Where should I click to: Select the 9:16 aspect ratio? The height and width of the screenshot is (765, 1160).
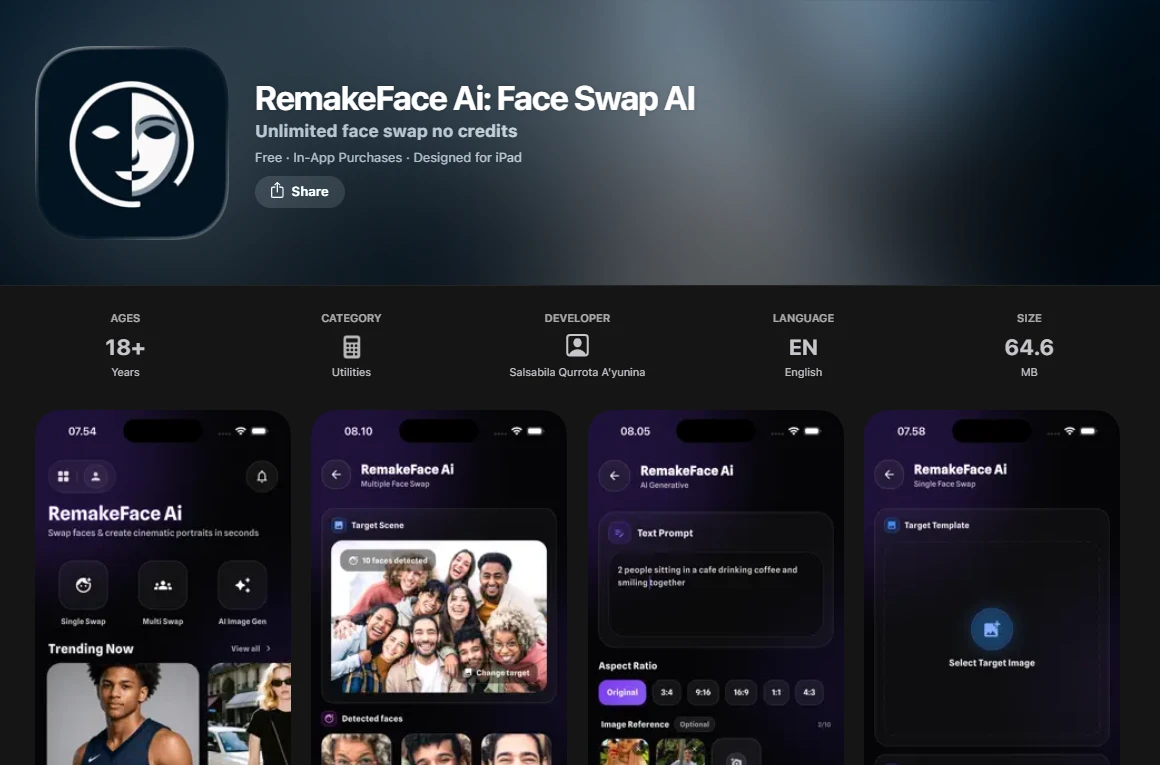(x=703, y=692)
